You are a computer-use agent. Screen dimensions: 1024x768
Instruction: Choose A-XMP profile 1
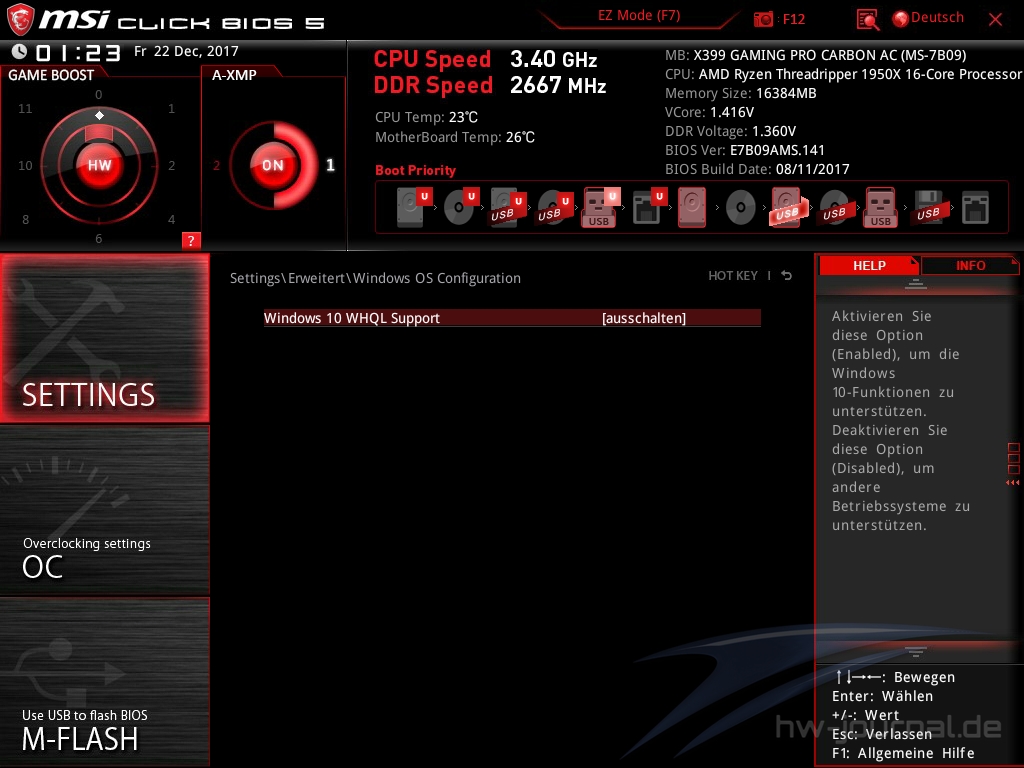(x=330, y=165)
